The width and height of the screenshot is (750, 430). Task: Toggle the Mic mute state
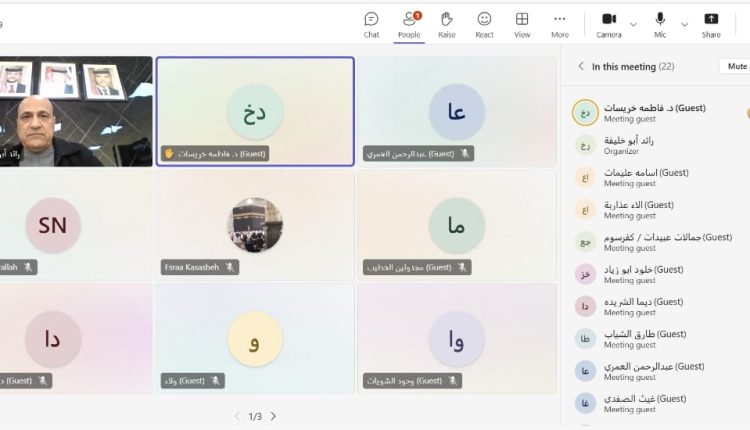[660, 24]
